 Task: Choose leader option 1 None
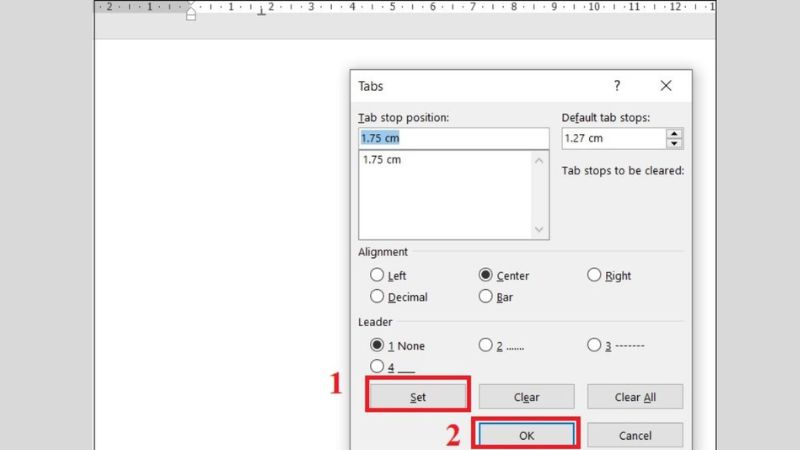click(x=377, y=345)
